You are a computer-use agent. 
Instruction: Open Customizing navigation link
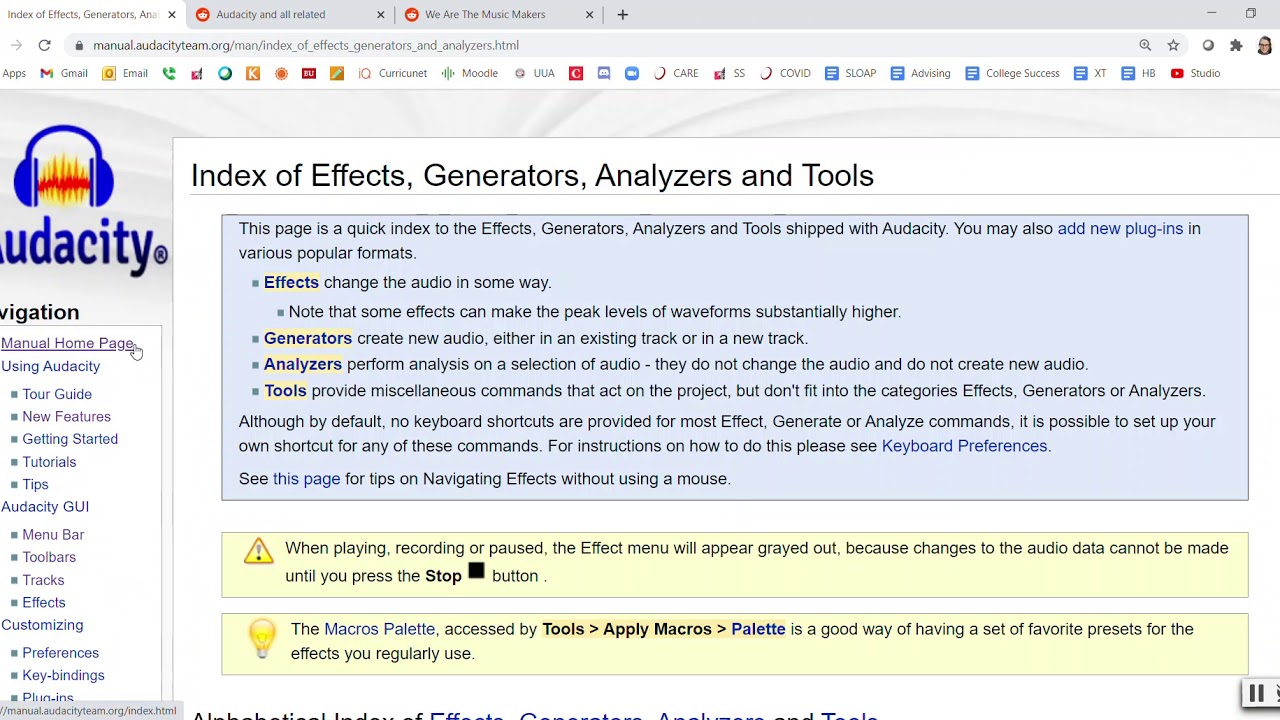pyautogui.click(x=42, y=625)
